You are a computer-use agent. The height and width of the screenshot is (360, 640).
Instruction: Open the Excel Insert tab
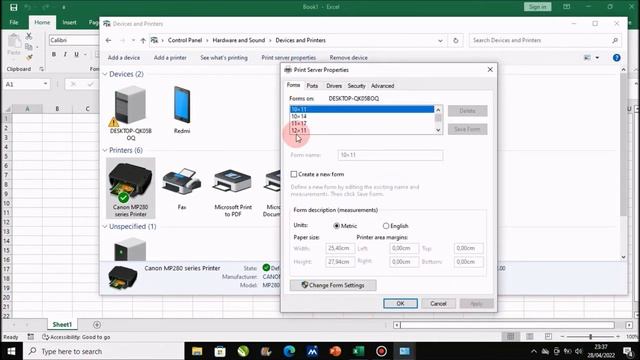[69, 22]
